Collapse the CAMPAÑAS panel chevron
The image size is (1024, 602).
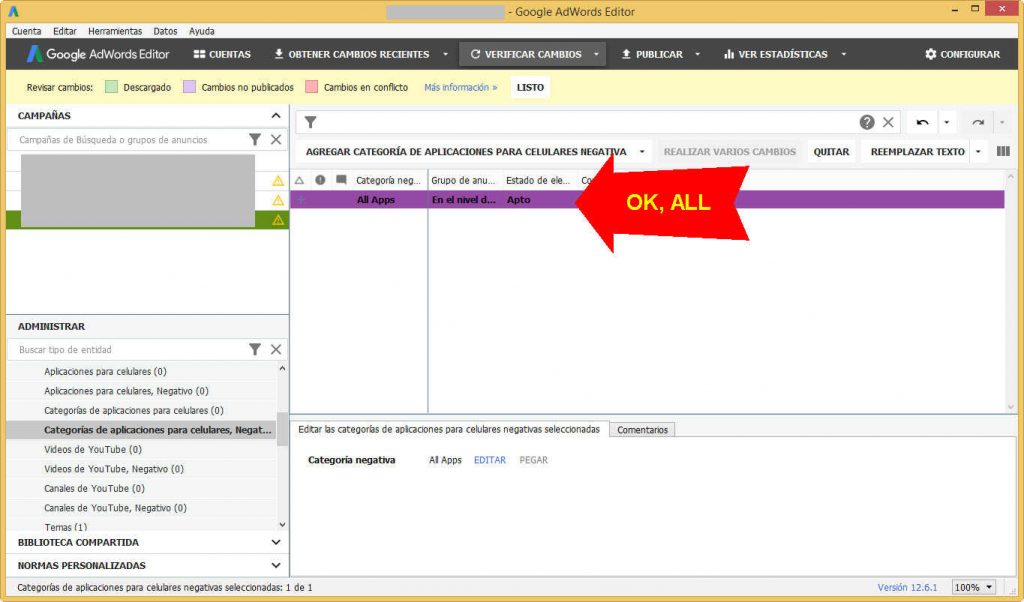pyautogui.click(x=277, y=115)
